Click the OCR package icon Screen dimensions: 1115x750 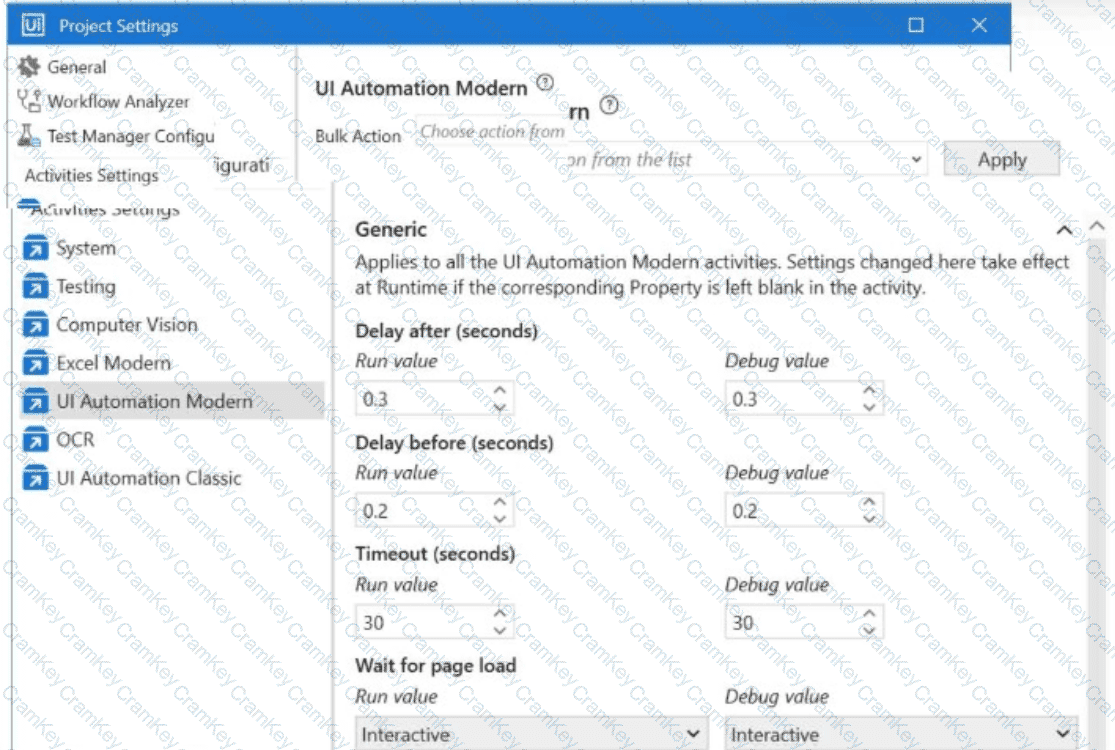[x=36, y=440]
